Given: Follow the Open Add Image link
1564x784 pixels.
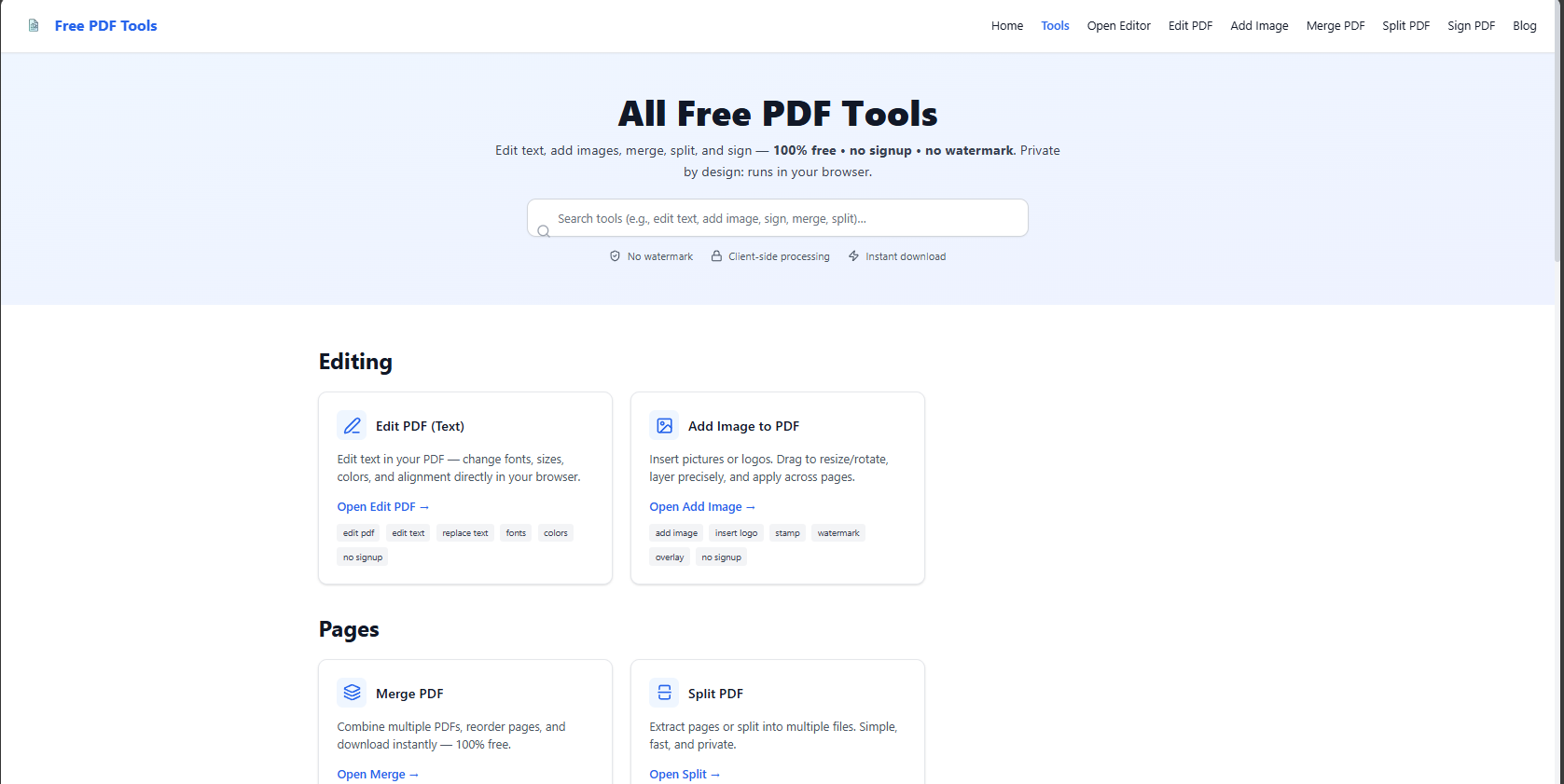Looking at the screenshot, I should tap(702, 507).
